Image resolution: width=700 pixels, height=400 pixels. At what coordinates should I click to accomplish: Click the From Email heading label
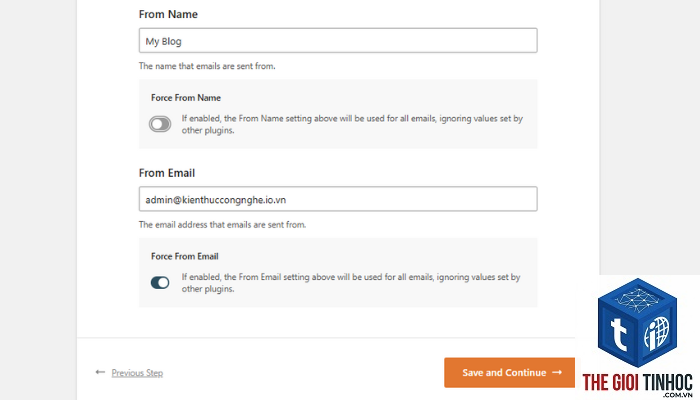pyautogui.click(x=167, y=173)
